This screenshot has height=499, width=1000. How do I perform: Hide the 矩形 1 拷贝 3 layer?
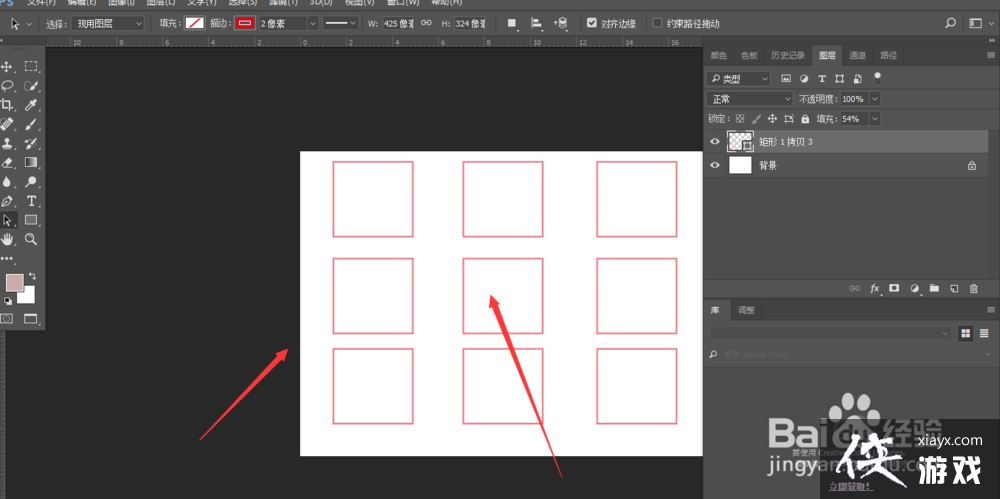[x=714, y=142]
